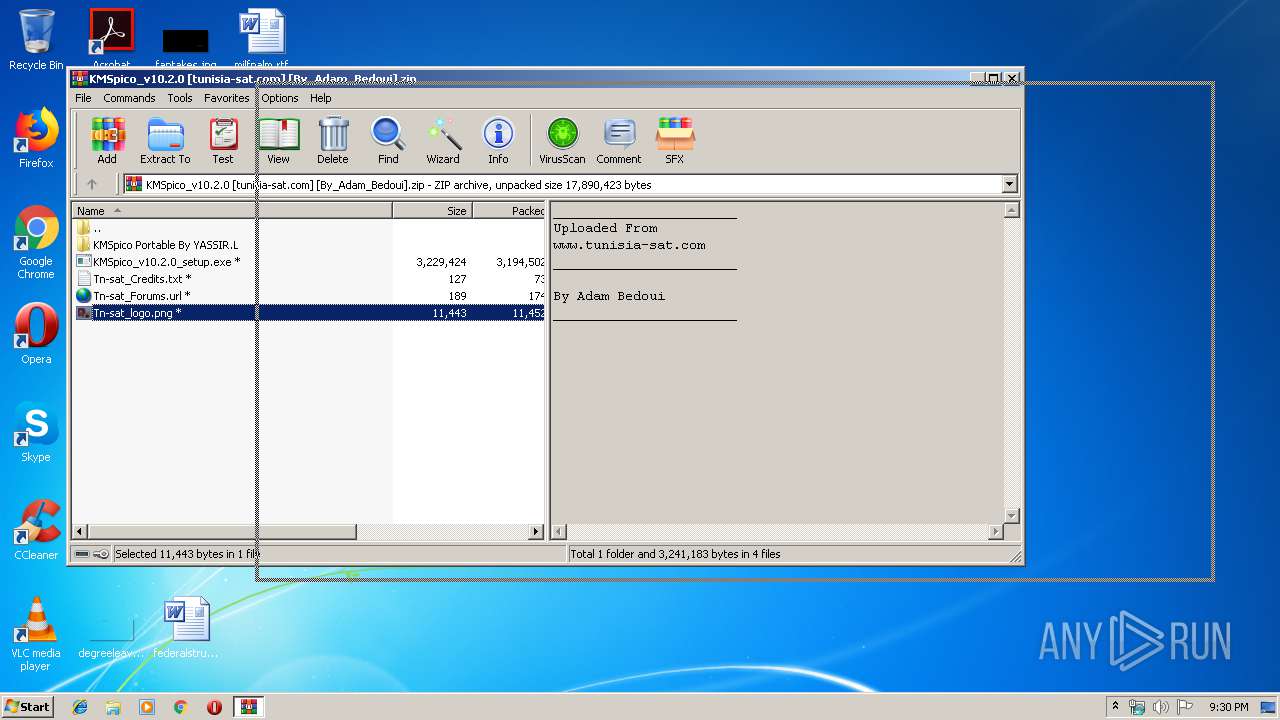Click the Action Center flag tray icon

tap(1185, 707)
